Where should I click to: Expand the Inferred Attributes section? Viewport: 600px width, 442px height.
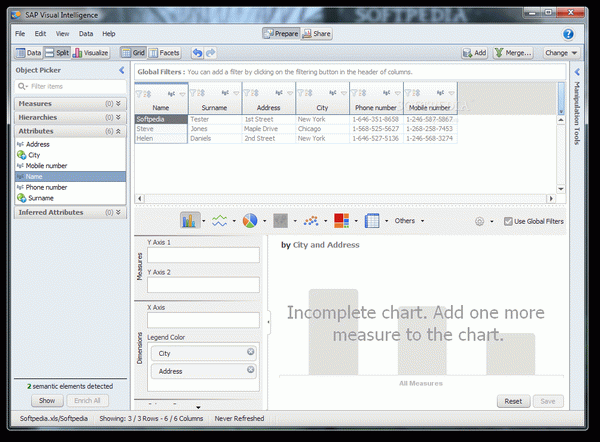118,212
